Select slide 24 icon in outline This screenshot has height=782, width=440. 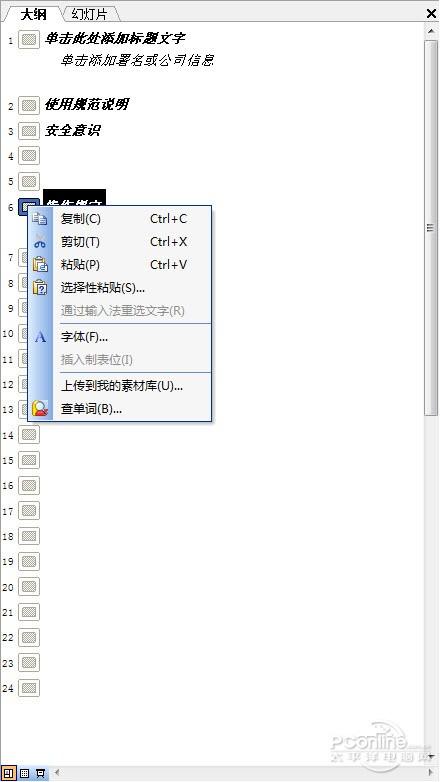[29, 688]
